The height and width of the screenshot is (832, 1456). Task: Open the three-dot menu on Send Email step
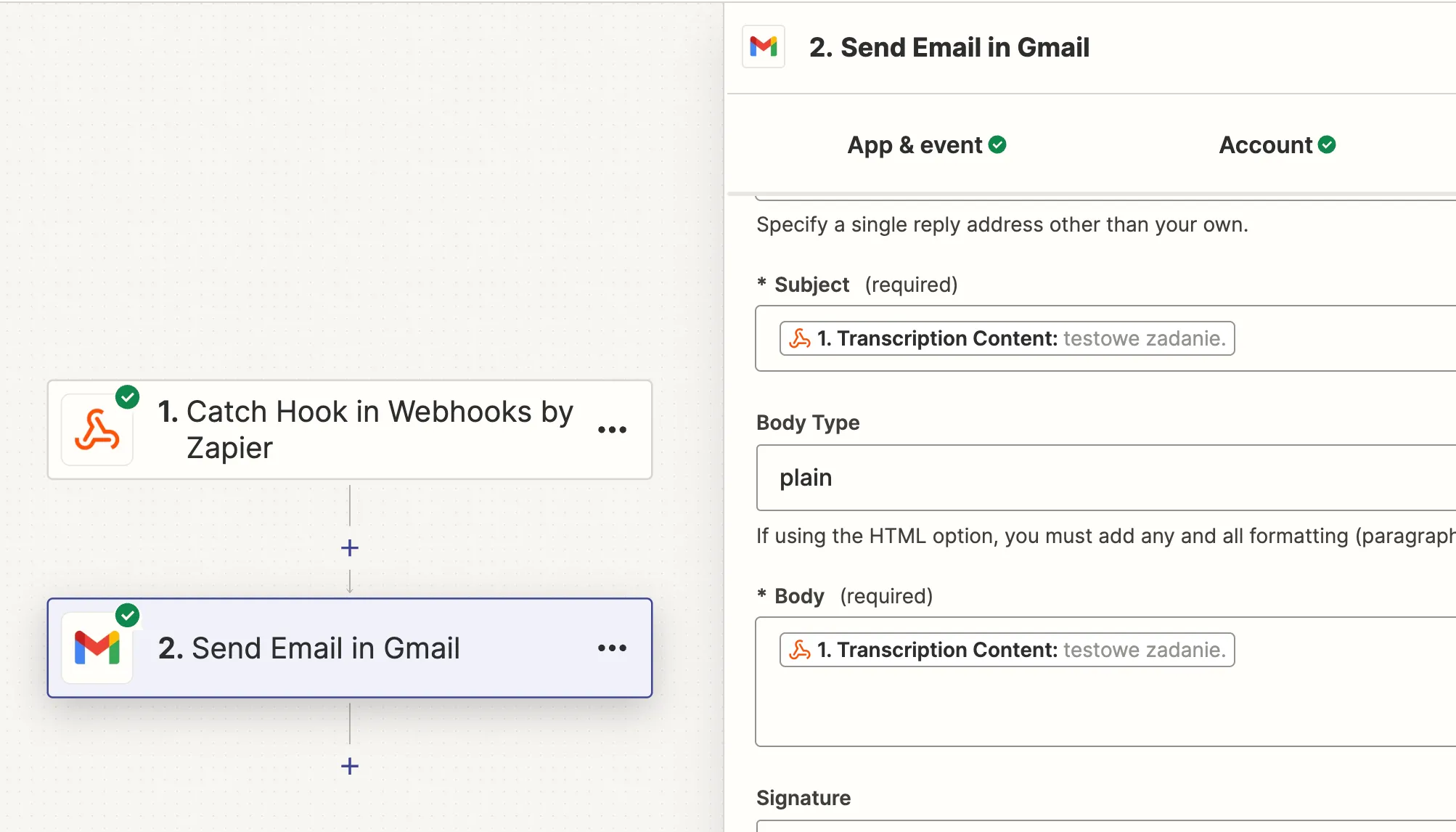tap(612, 648)
